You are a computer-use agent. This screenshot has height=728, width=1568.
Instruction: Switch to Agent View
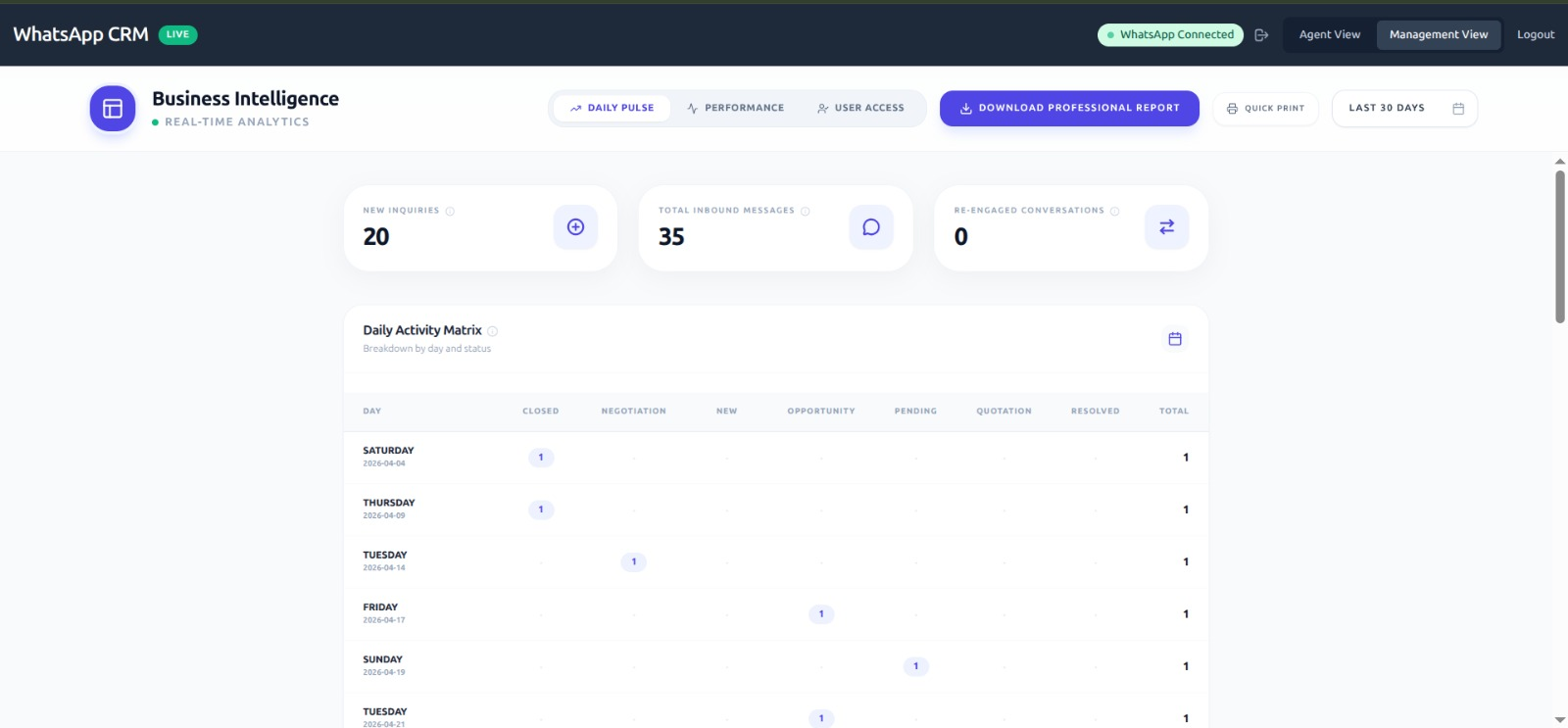1329,34
